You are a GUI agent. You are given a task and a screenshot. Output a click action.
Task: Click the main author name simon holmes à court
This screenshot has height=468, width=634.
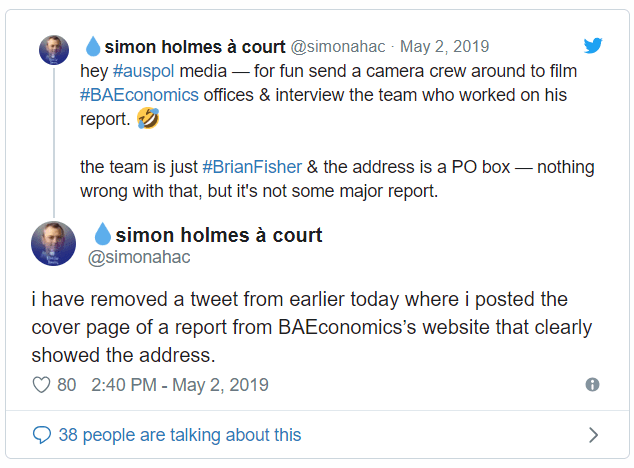point(219,235)
